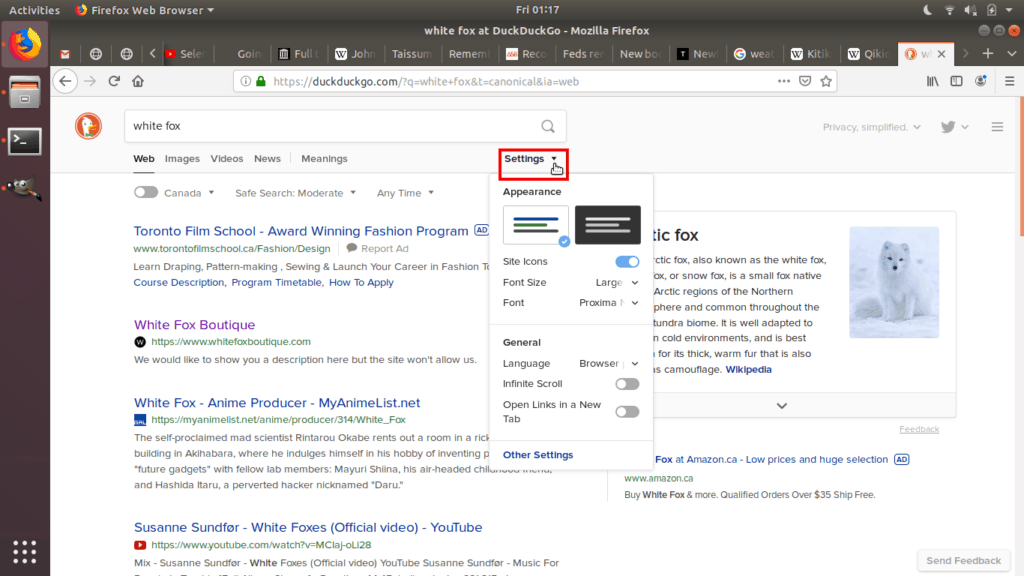Toggle the Canada region switch
The image size is (1024, 576).
pos(146,192)
